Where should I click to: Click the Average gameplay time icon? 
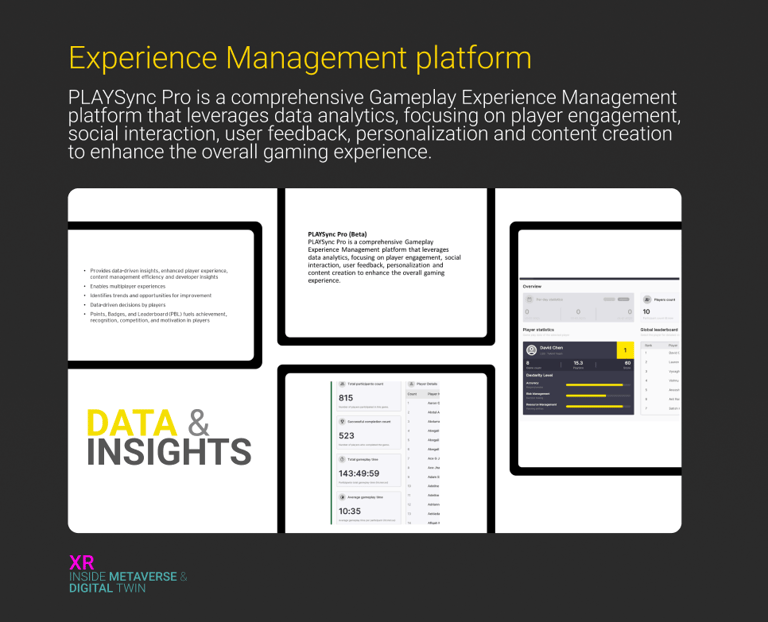click(x=342, y=497)
